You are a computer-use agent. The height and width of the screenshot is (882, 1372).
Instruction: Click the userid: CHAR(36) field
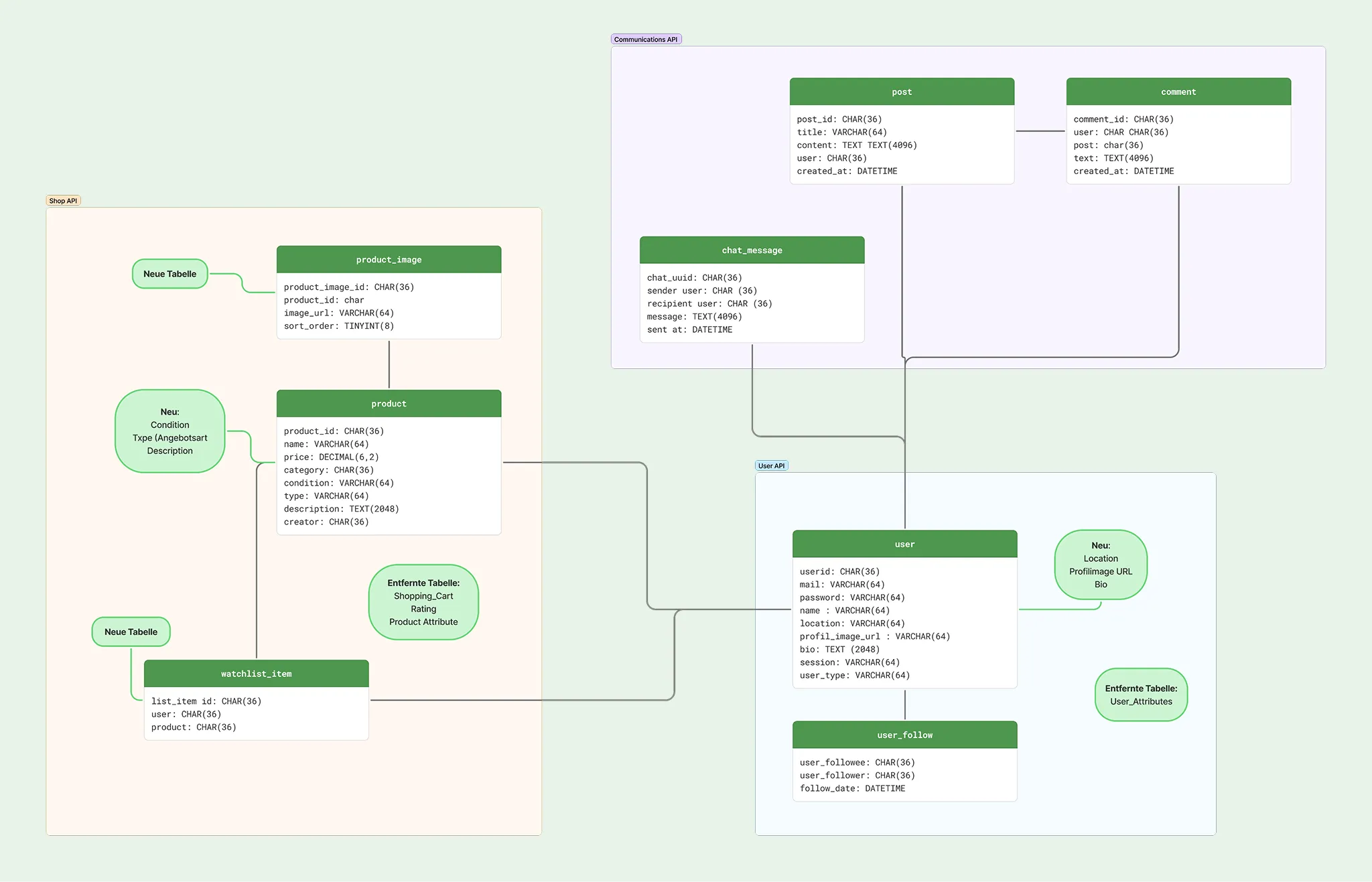840,572
